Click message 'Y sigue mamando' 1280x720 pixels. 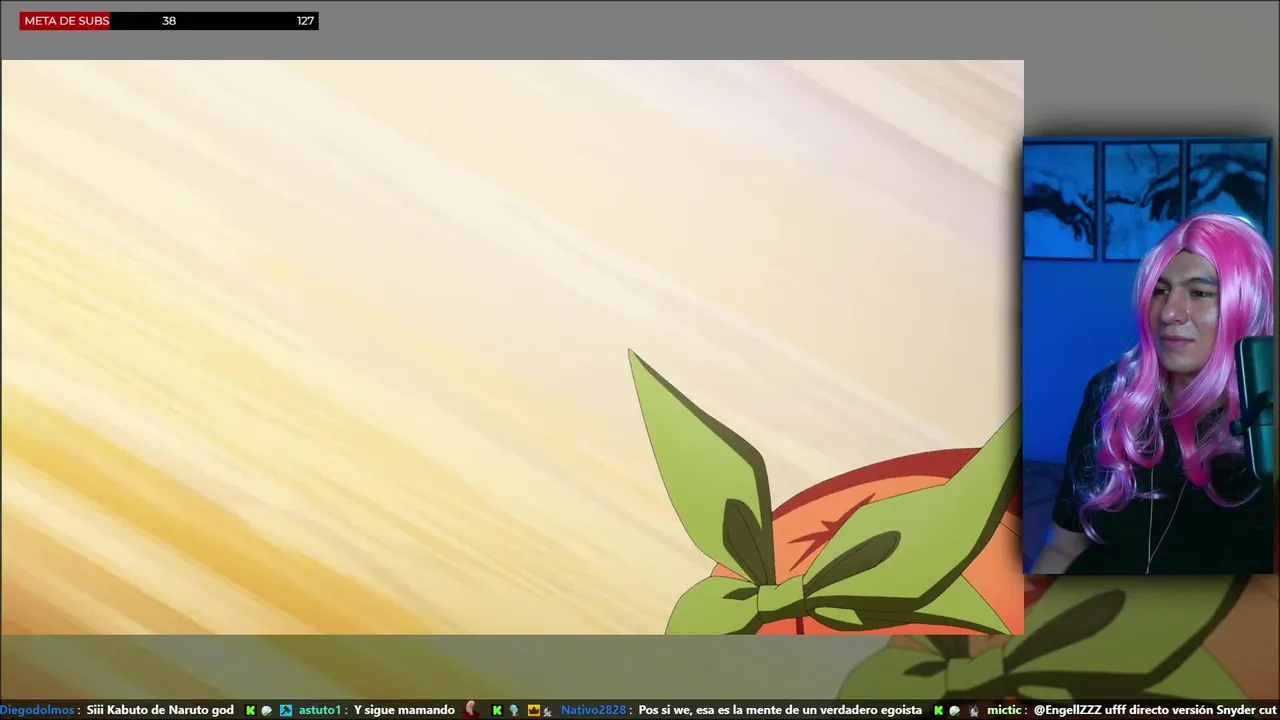click(x=404, y=710)
